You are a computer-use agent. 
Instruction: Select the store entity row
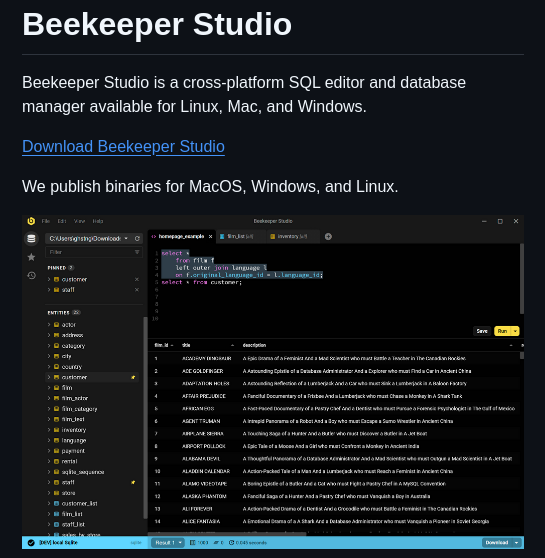[93, 493]
